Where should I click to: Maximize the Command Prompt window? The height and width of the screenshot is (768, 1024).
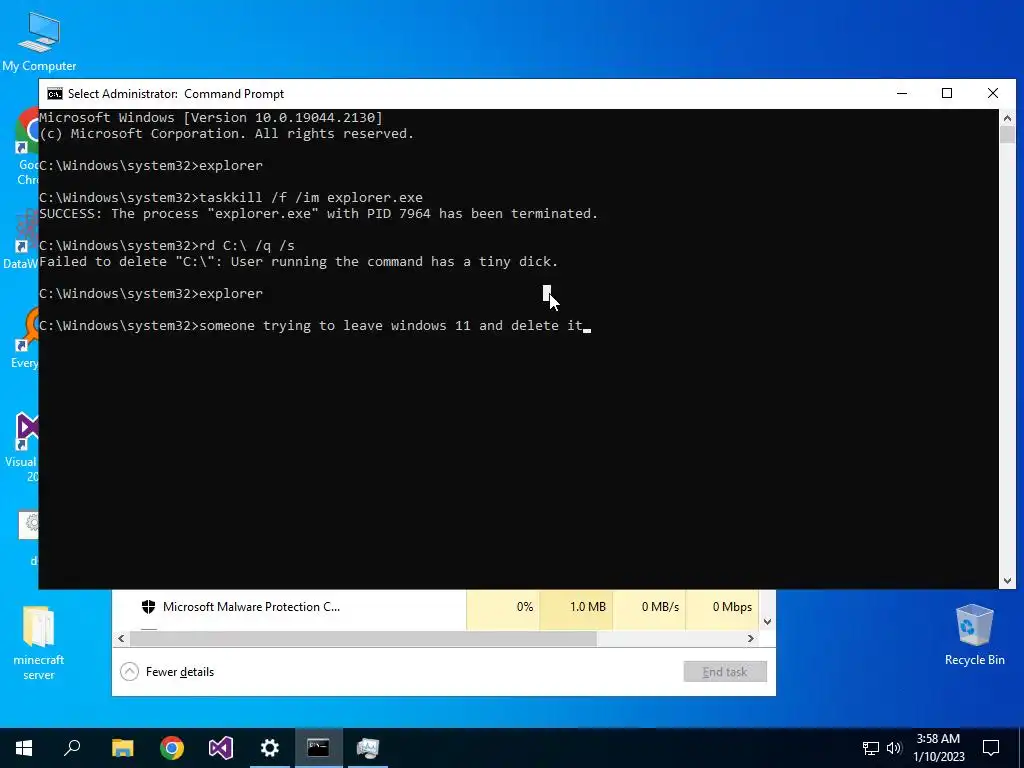click(947, 93)
